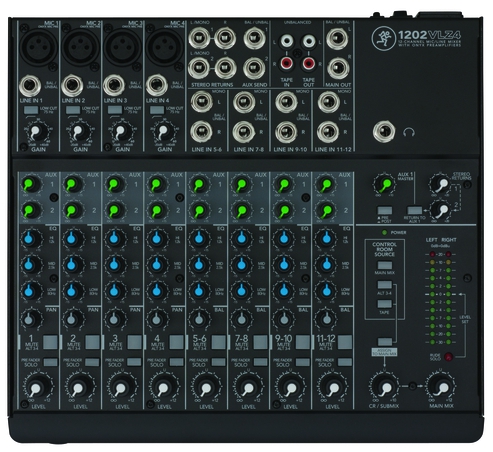Click the channel 3 MID EQ blue knob
The image size is (493, 452).
coord(115,264)
